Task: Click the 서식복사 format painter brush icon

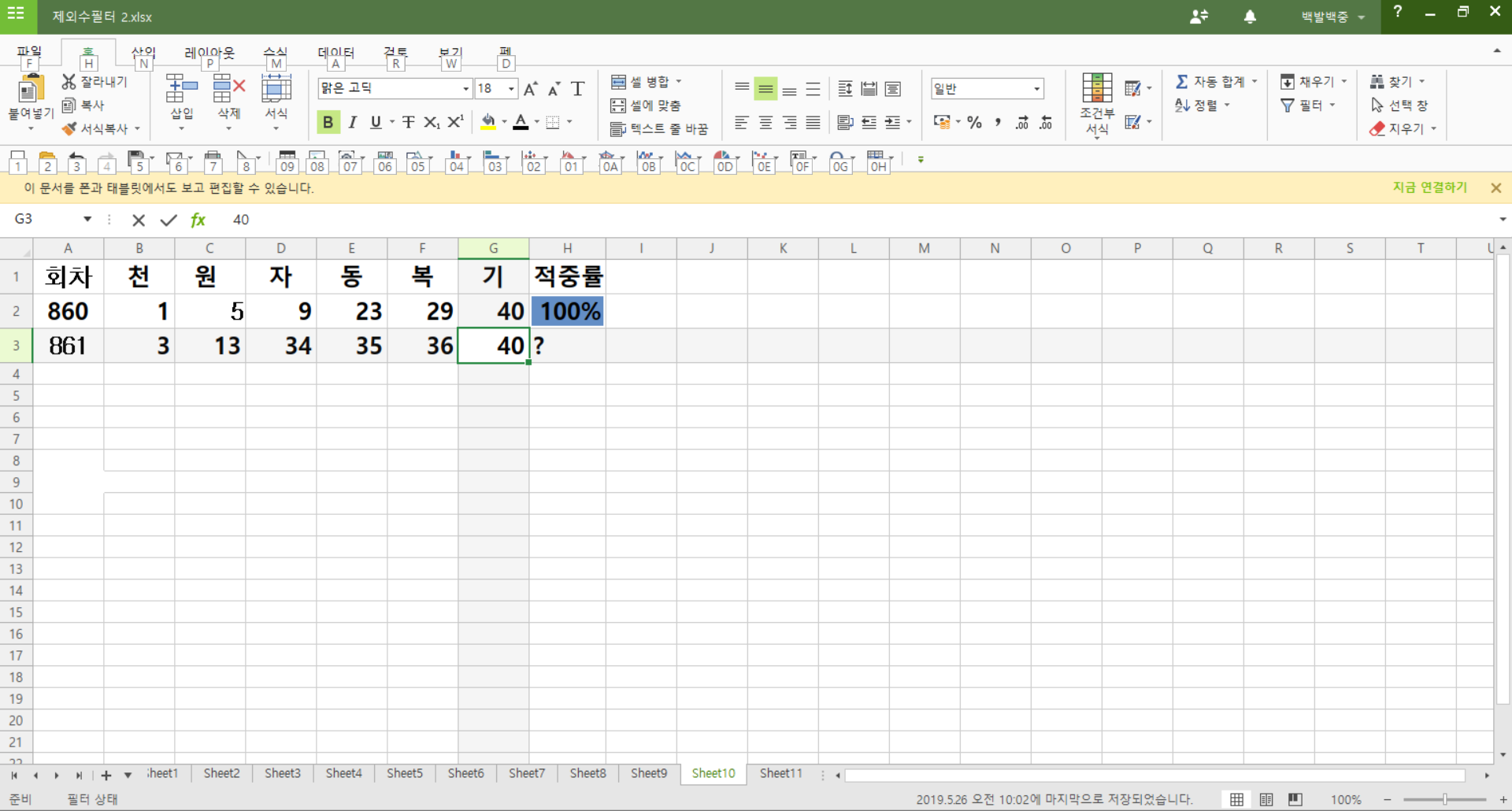Action: (69, 128)
